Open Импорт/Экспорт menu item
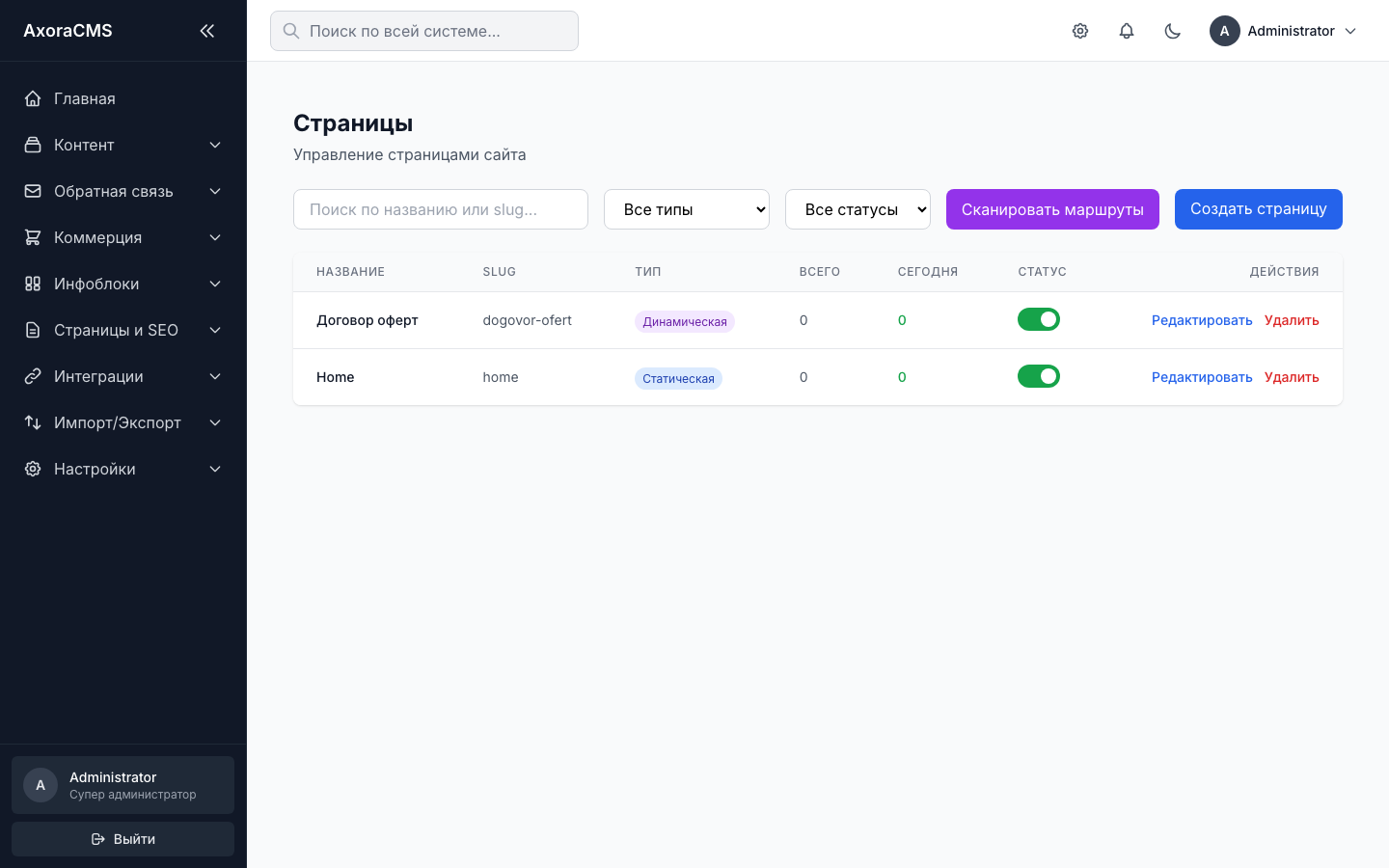Screen dimensions: 1389x868 pos(123,422)
